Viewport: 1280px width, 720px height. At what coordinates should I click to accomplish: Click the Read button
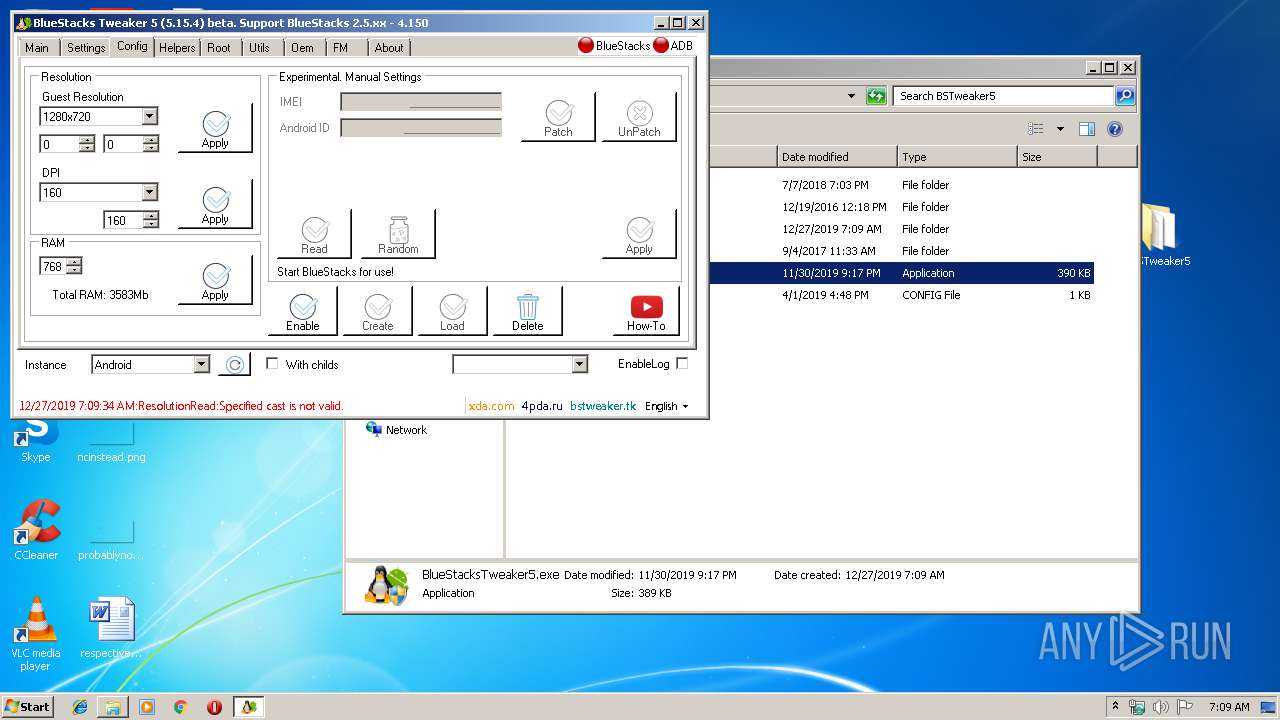[314, 234]
